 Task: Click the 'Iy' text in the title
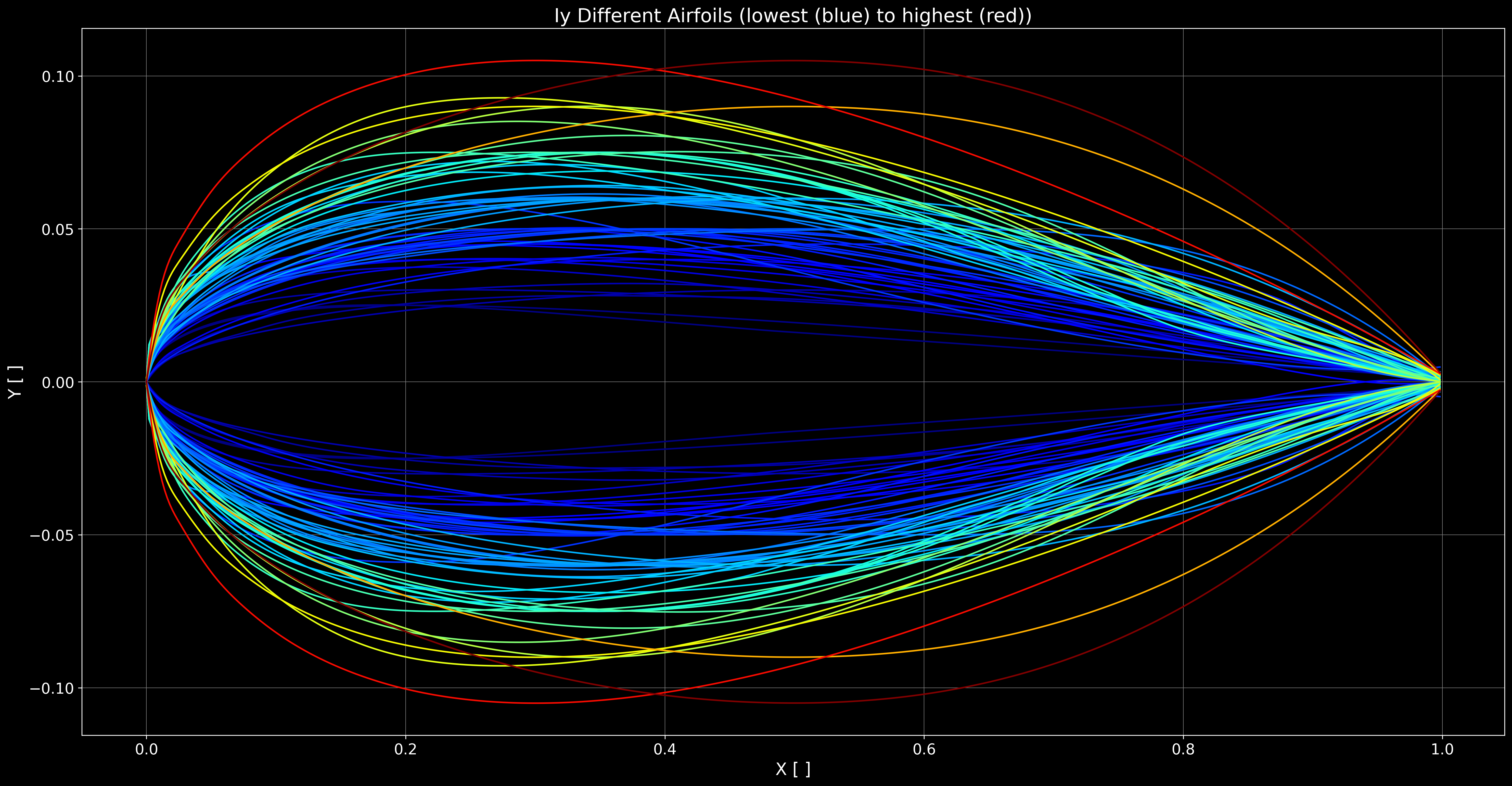pyautogui.click(x=562, y=16)
